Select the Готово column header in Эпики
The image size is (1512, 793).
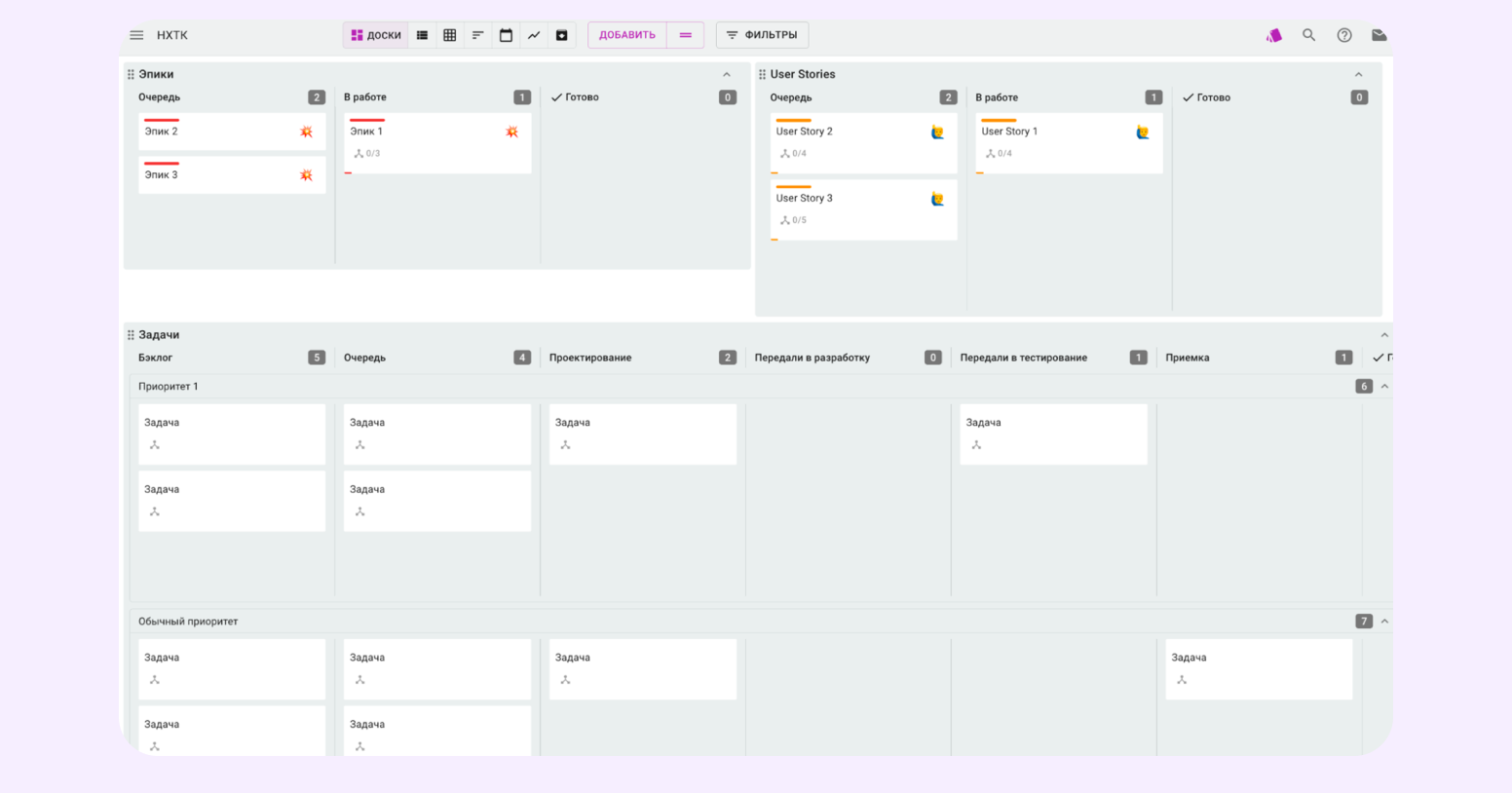pos(575,97)
